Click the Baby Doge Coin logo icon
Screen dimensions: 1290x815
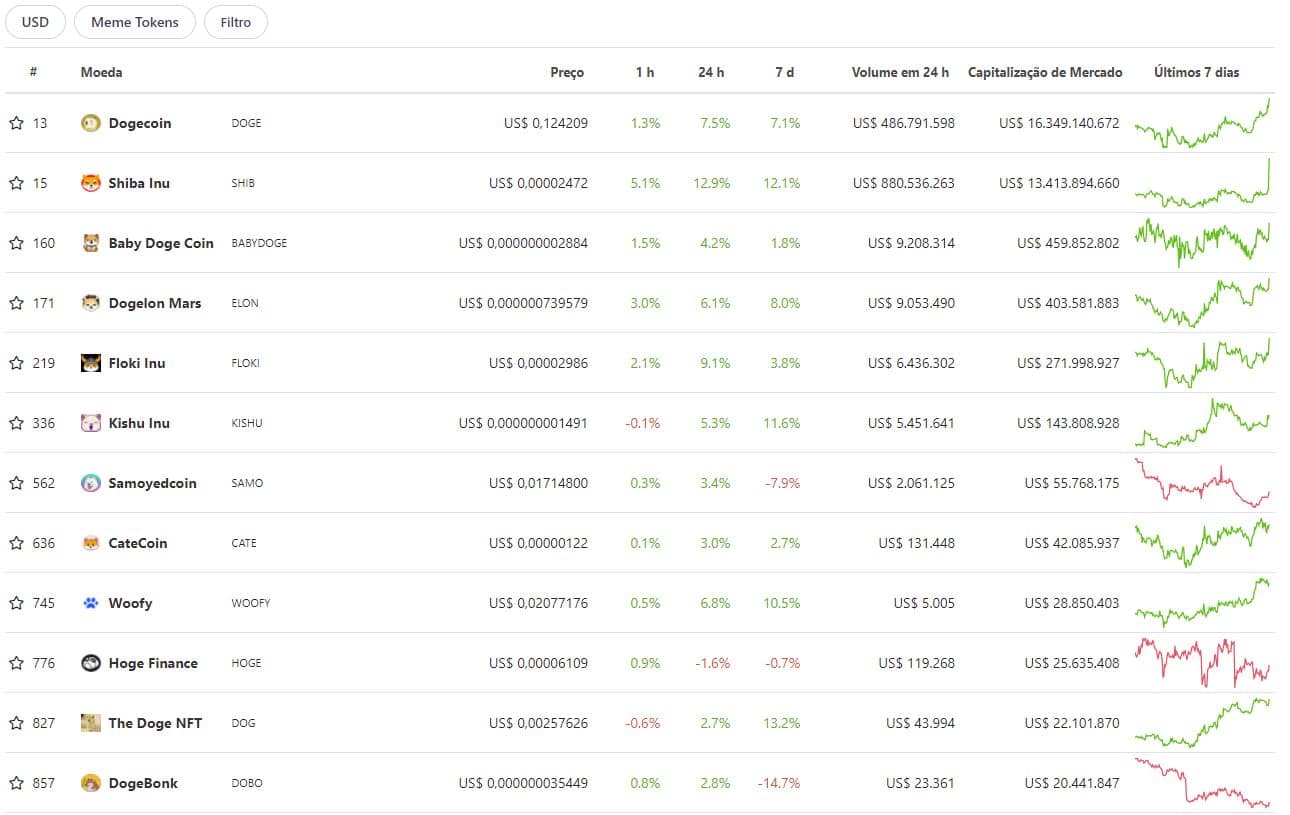[91, 243]
